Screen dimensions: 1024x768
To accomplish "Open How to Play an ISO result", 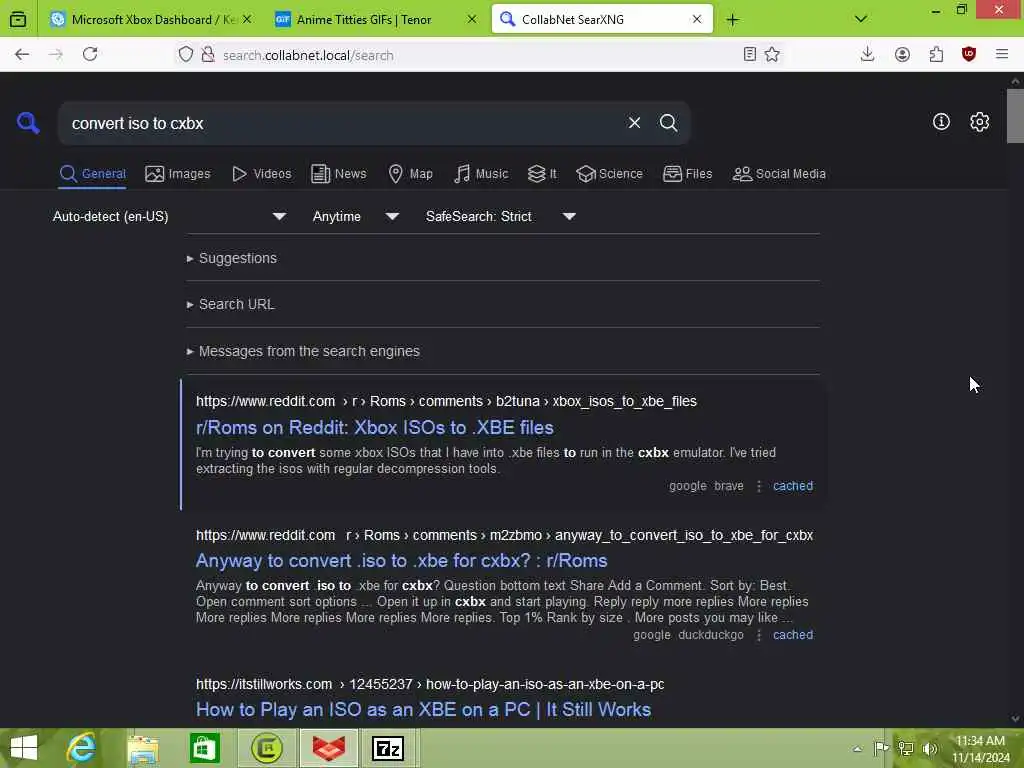I will tap(423, 709).
